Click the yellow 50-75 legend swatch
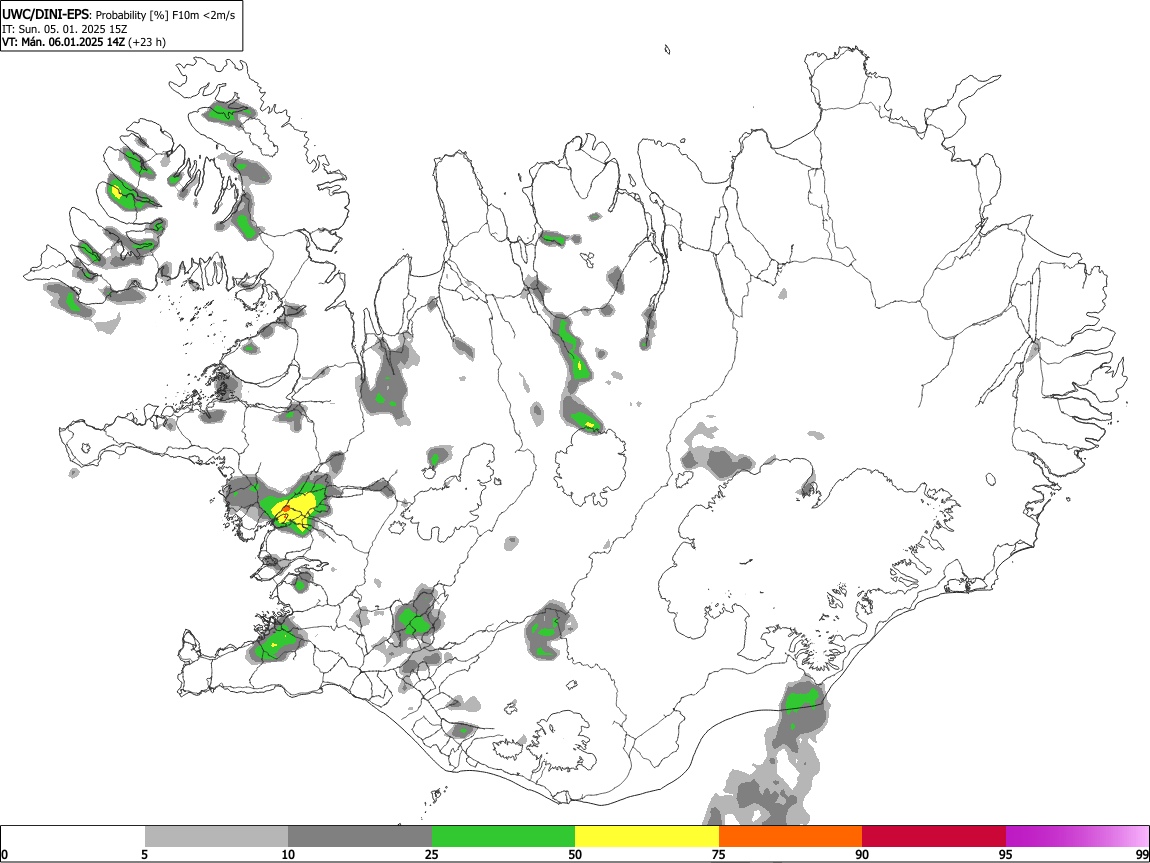Screen dimensions: 1150x863 [x=647, y=837]
